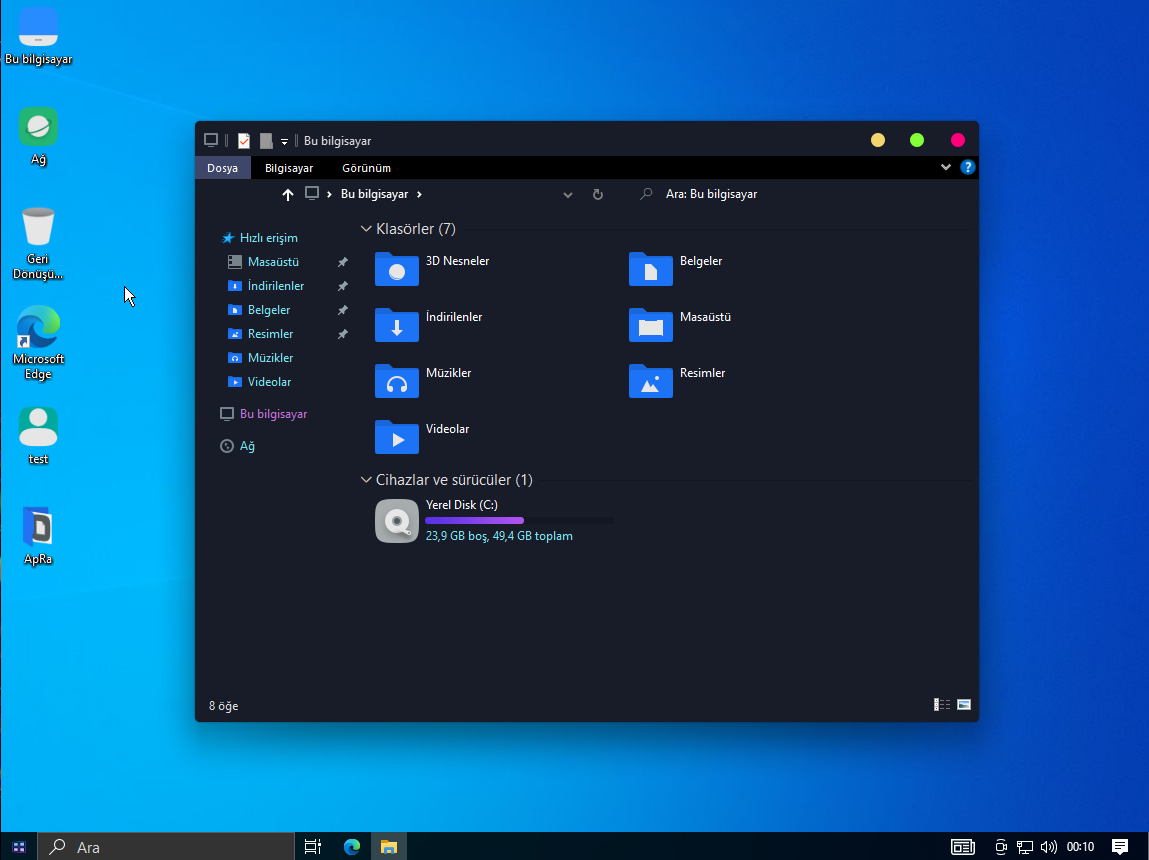Open Task View on the taskbar
This screenshot has height=860, width=1149.
(x=313, y=847)
